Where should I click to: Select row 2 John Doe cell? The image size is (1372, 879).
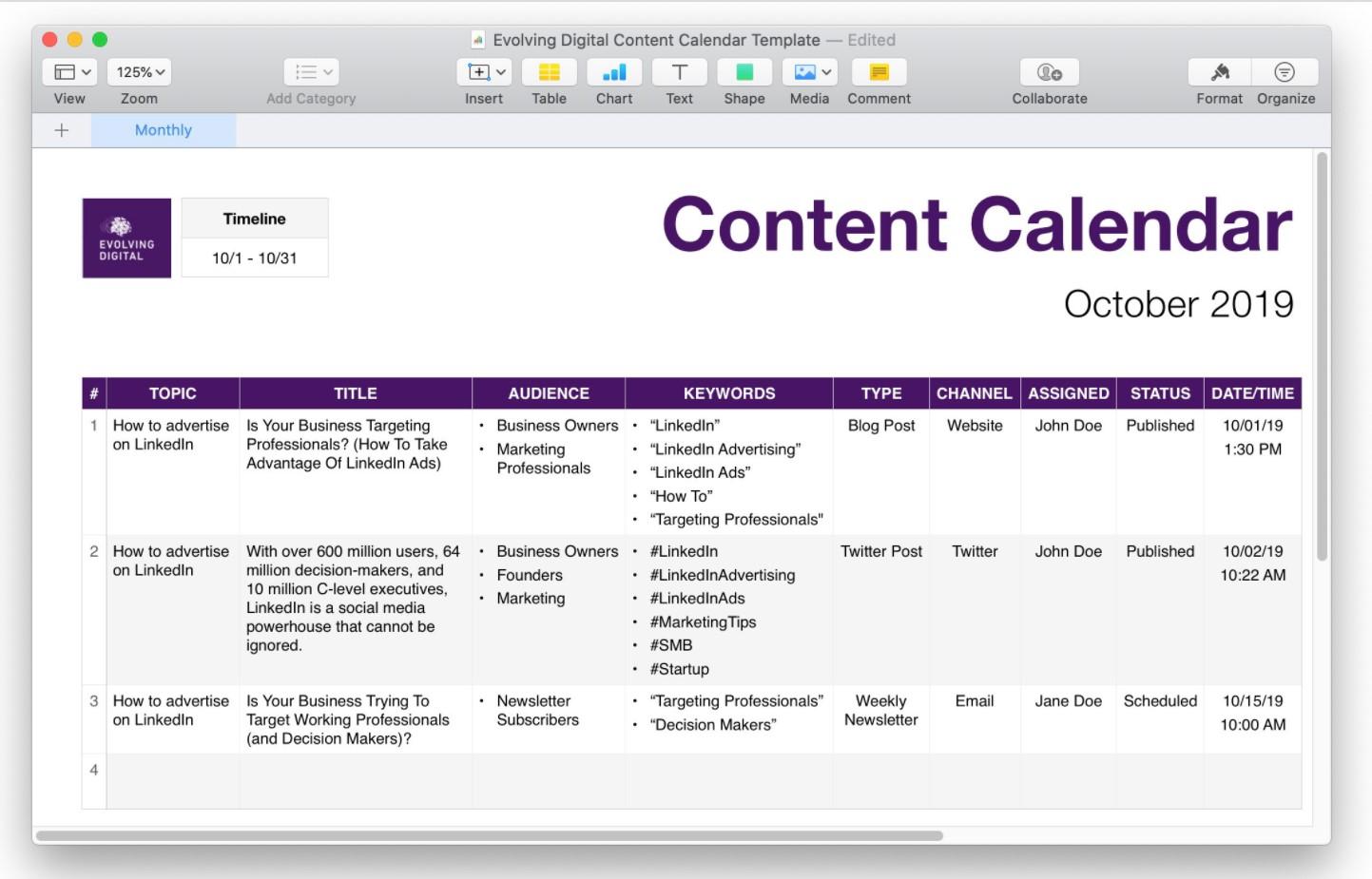click(1069, 610)
